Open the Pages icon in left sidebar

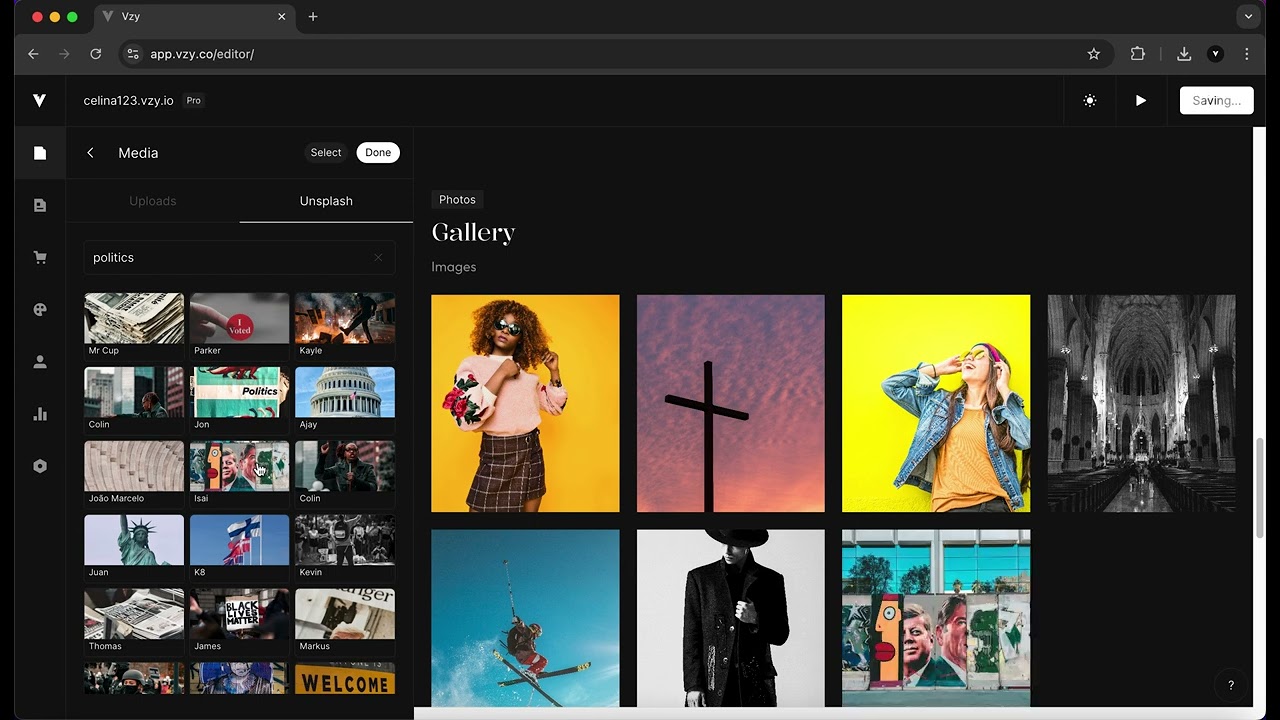coord(40,153)
